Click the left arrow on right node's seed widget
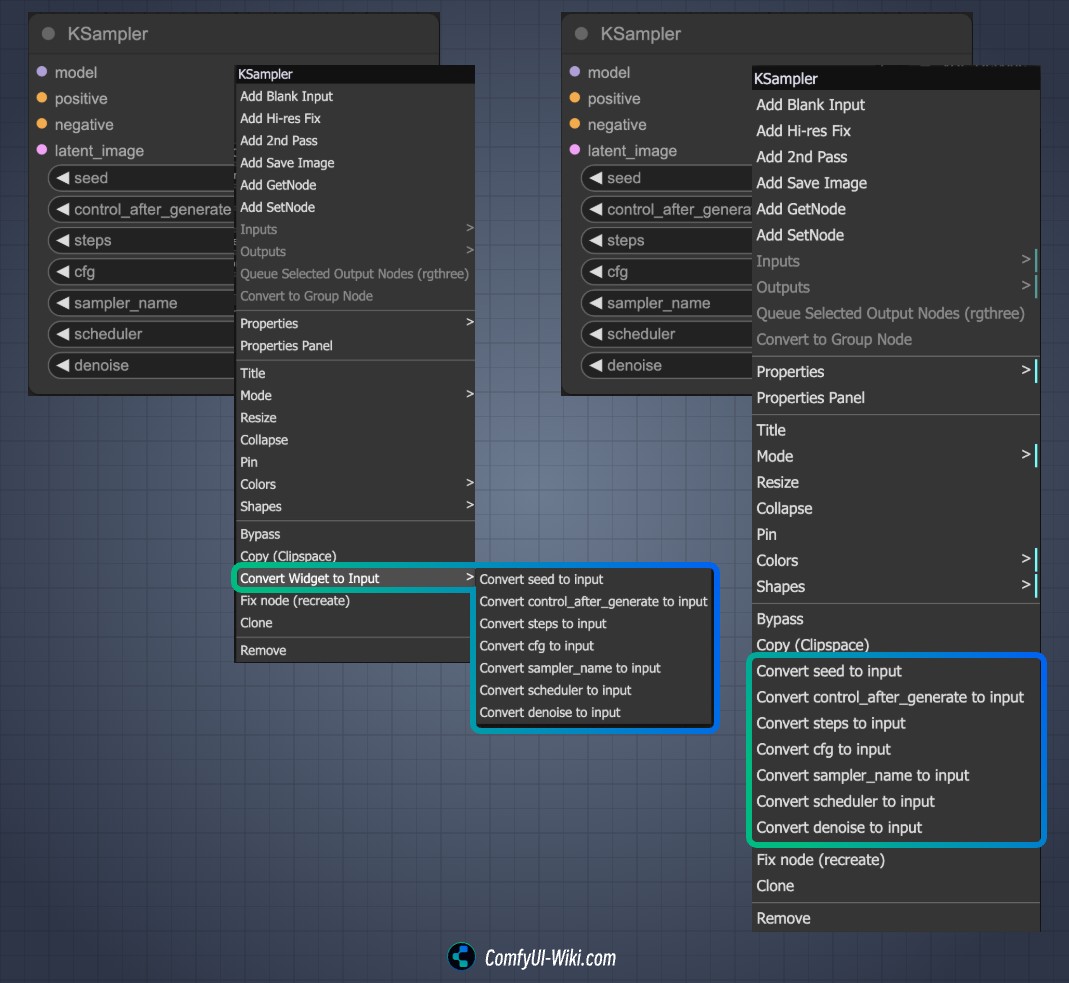1069x983 pixels. [596, 178]
